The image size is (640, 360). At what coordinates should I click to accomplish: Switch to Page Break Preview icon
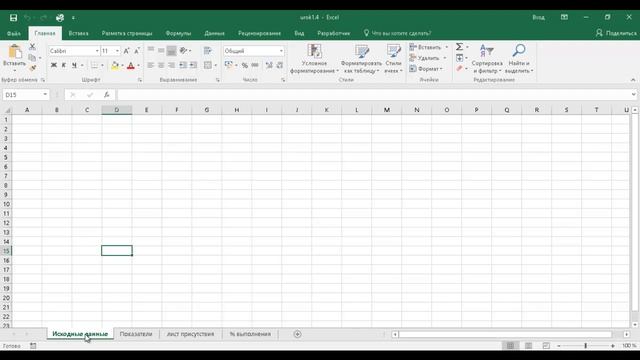546,346
